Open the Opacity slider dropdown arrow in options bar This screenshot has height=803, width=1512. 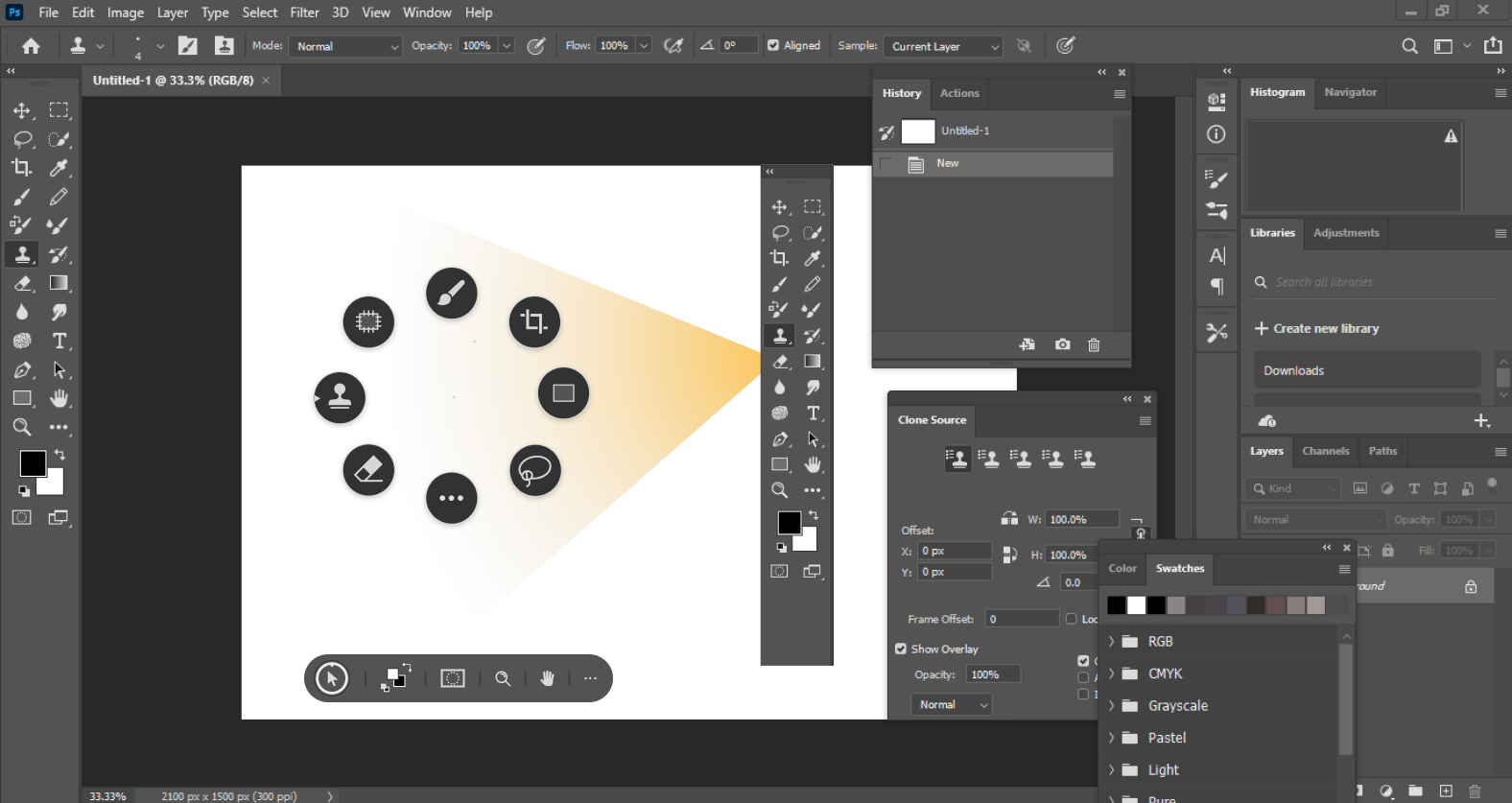pos(507,46)
